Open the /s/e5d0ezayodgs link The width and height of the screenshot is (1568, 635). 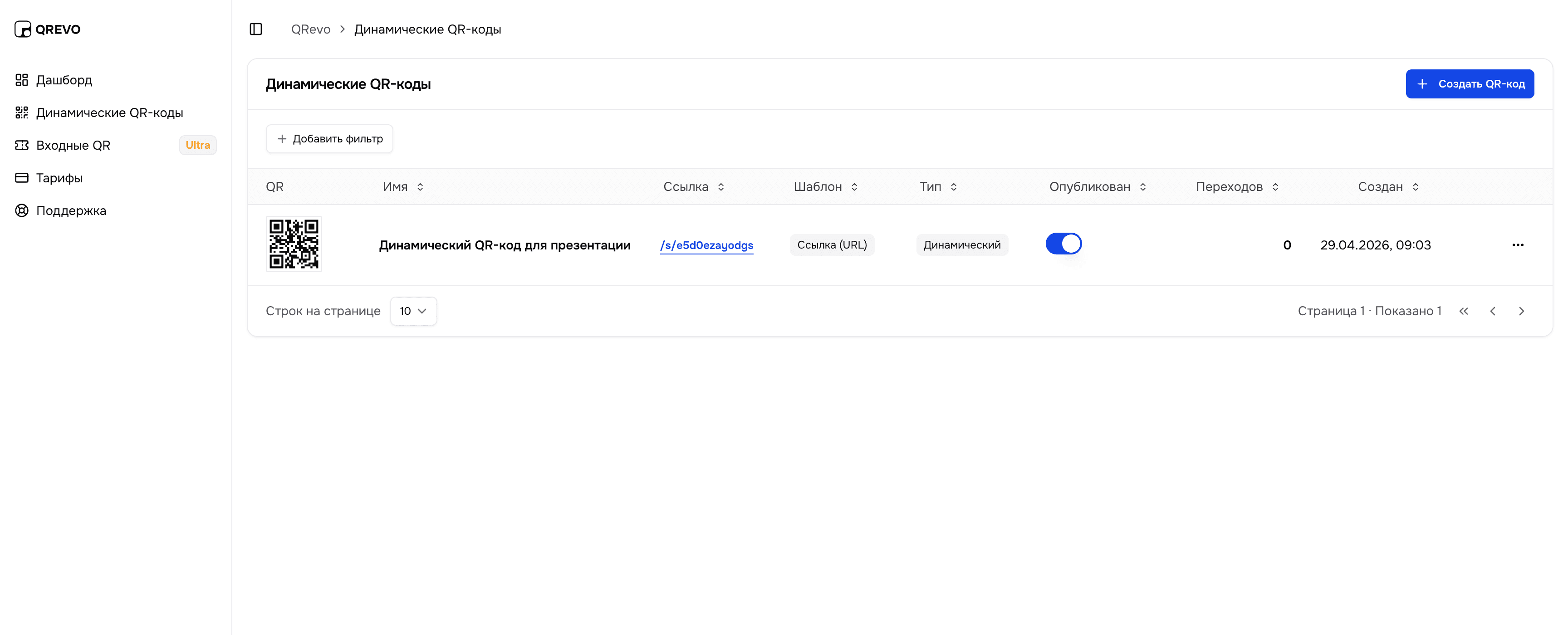(706, 245)
